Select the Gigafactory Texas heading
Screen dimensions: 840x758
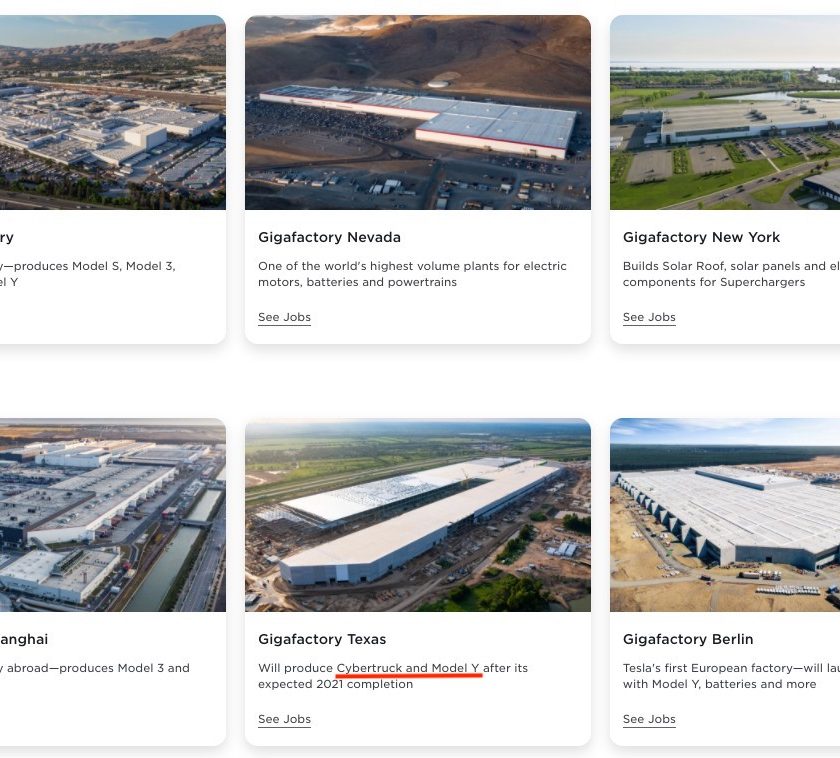(x=322, y=639)
